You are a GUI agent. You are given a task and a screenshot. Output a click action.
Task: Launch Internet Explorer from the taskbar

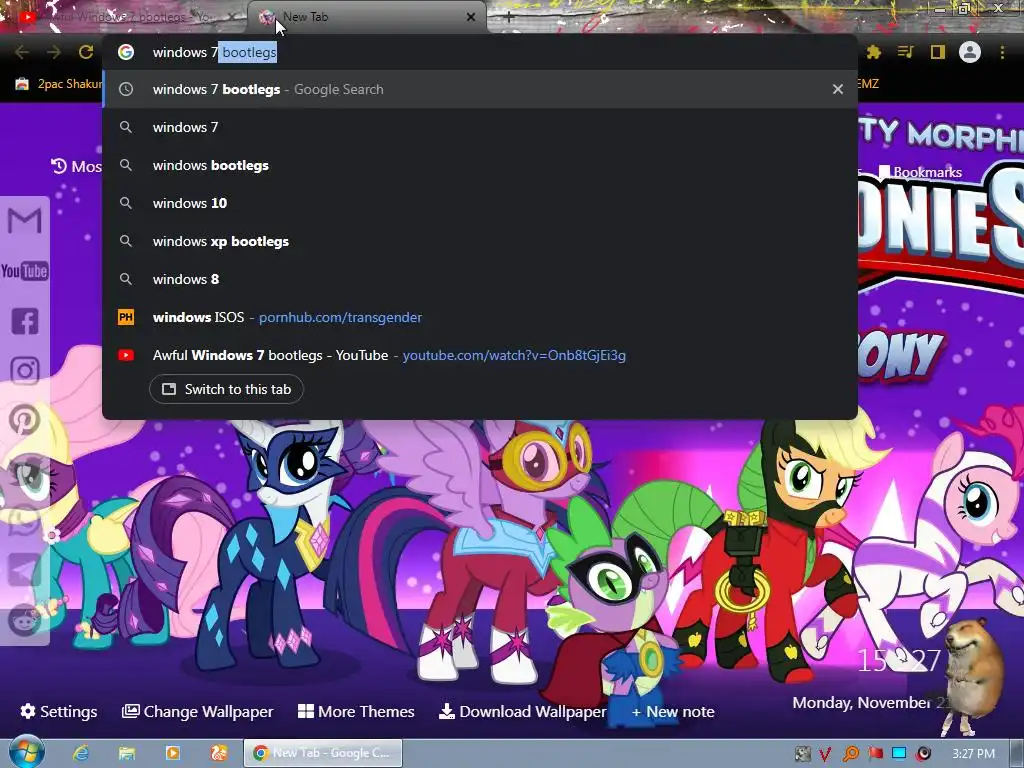click(81, 753)
